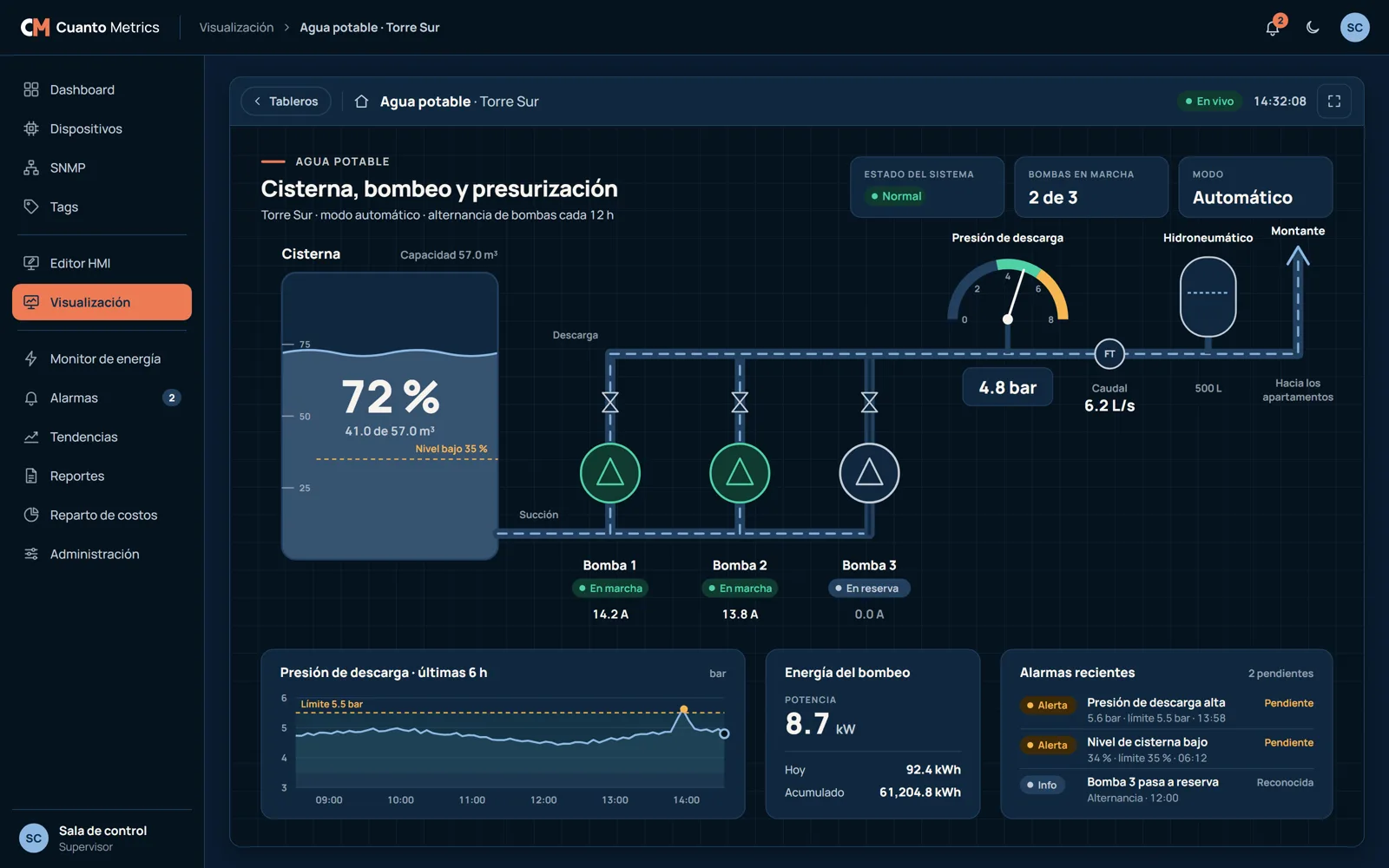This screenshot has height=868, width=1389.
Task: Click the Cisterna tank at 72 %
Action: (390, 416)
